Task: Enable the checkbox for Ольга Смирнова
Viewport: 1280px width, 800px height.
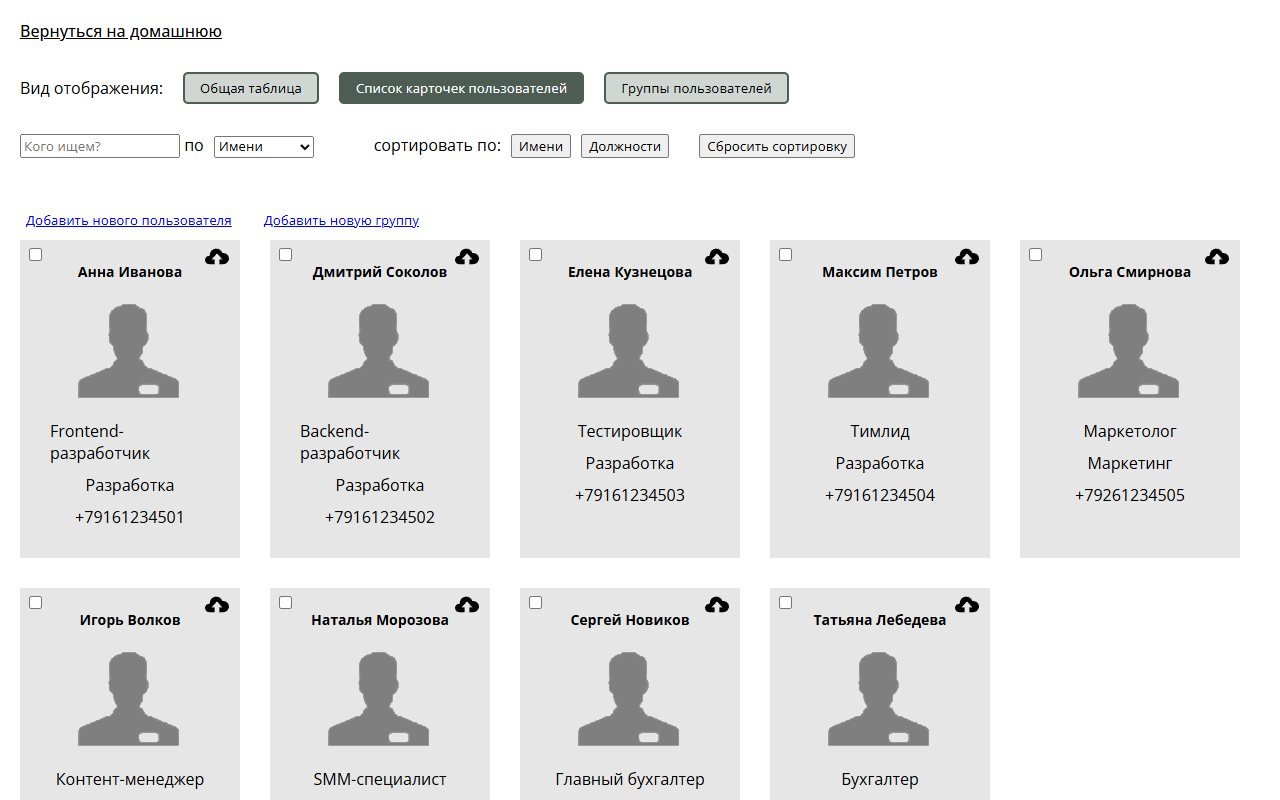Action: coord(1036,255)
